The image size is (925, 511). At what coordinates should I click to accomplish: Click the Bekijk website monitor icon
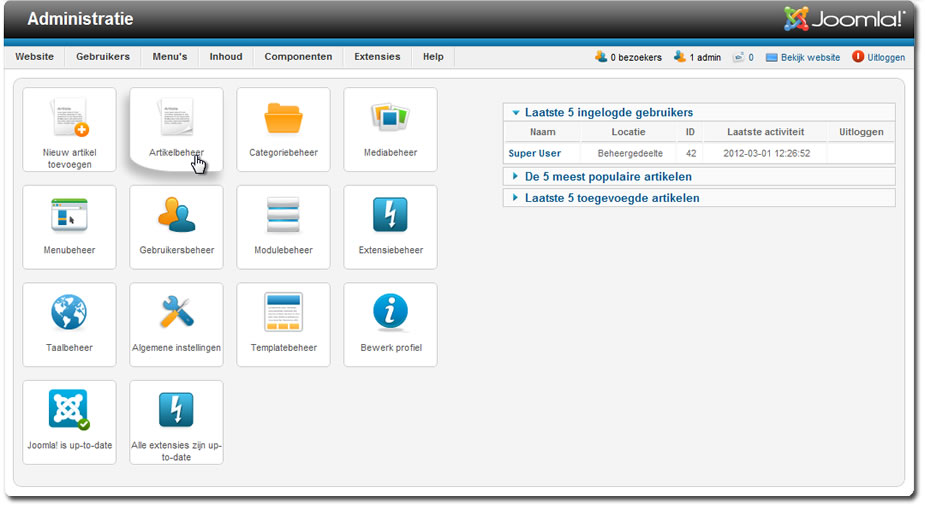coord(772,57)
